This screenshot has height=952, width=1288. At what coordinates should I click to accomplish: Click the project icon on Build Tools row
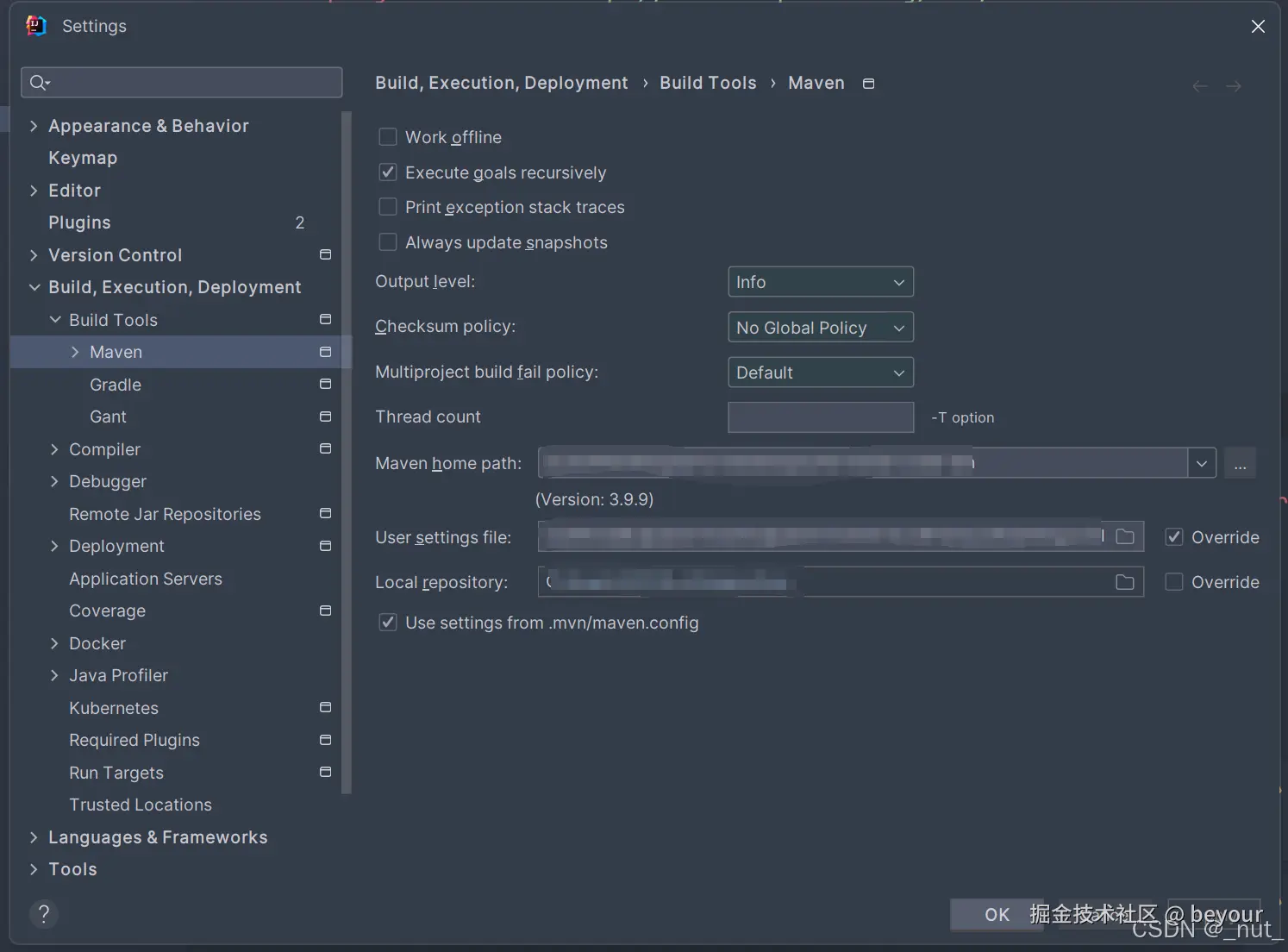pos(325,319)
